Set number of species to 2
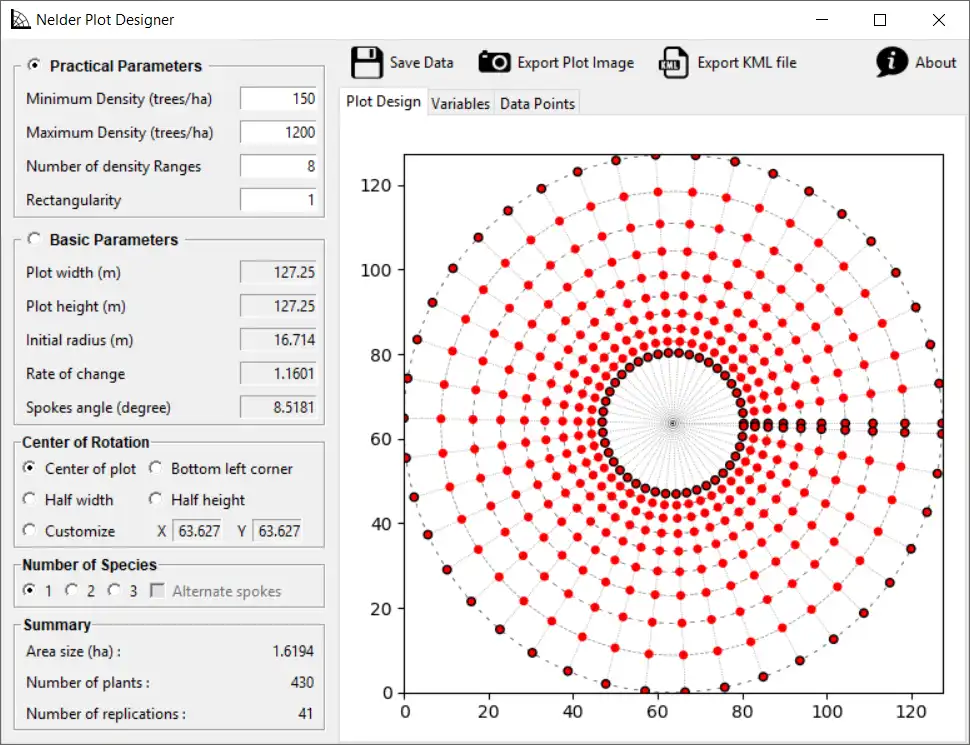Viewport: 970px width, 745px height. (x=72, y=590)
